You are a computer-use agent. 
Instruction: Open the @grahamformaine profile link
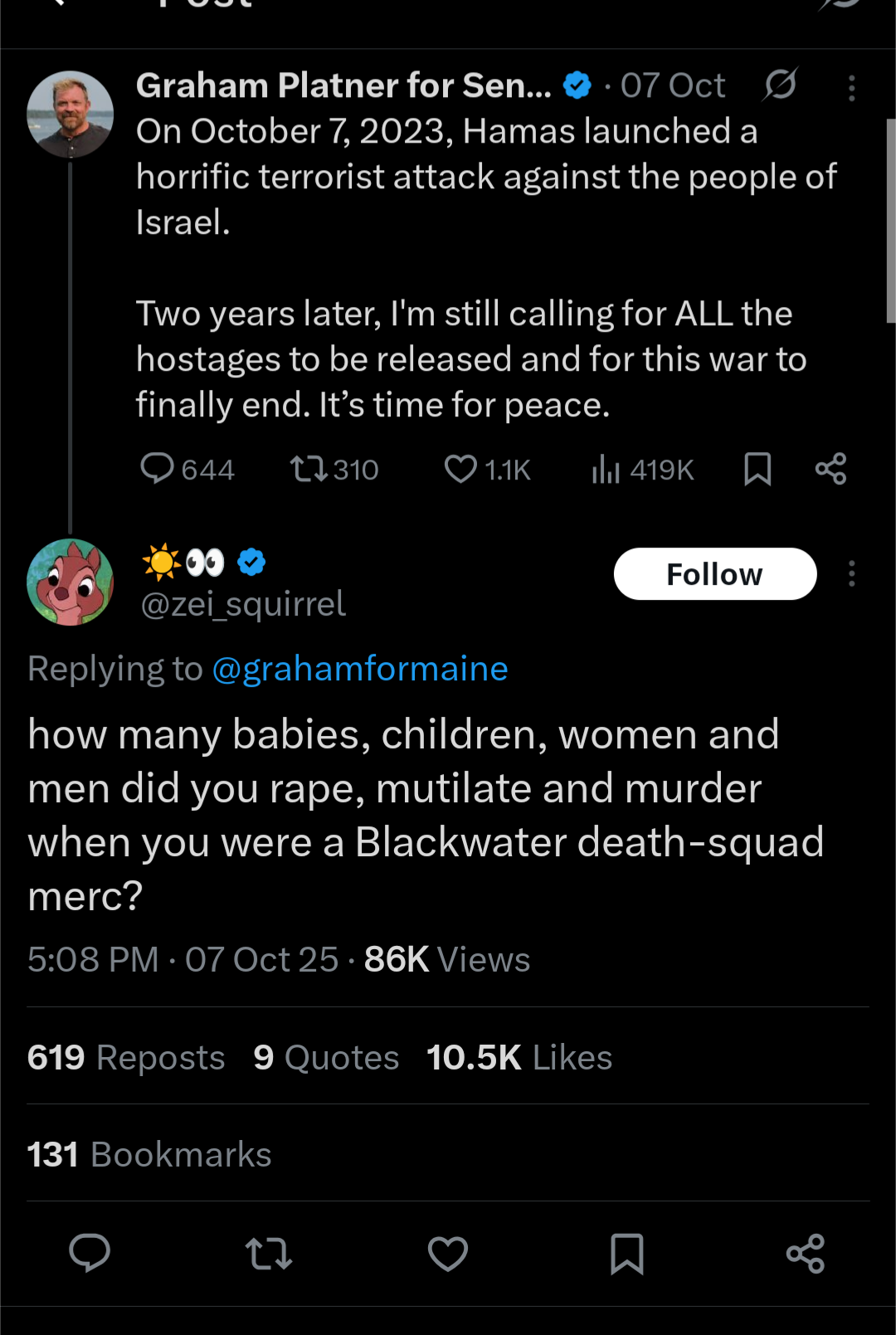coord(359,669)
